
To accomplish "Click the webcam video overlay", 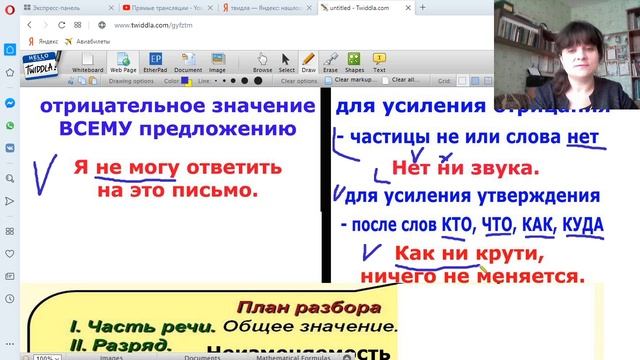I will 567,54.
